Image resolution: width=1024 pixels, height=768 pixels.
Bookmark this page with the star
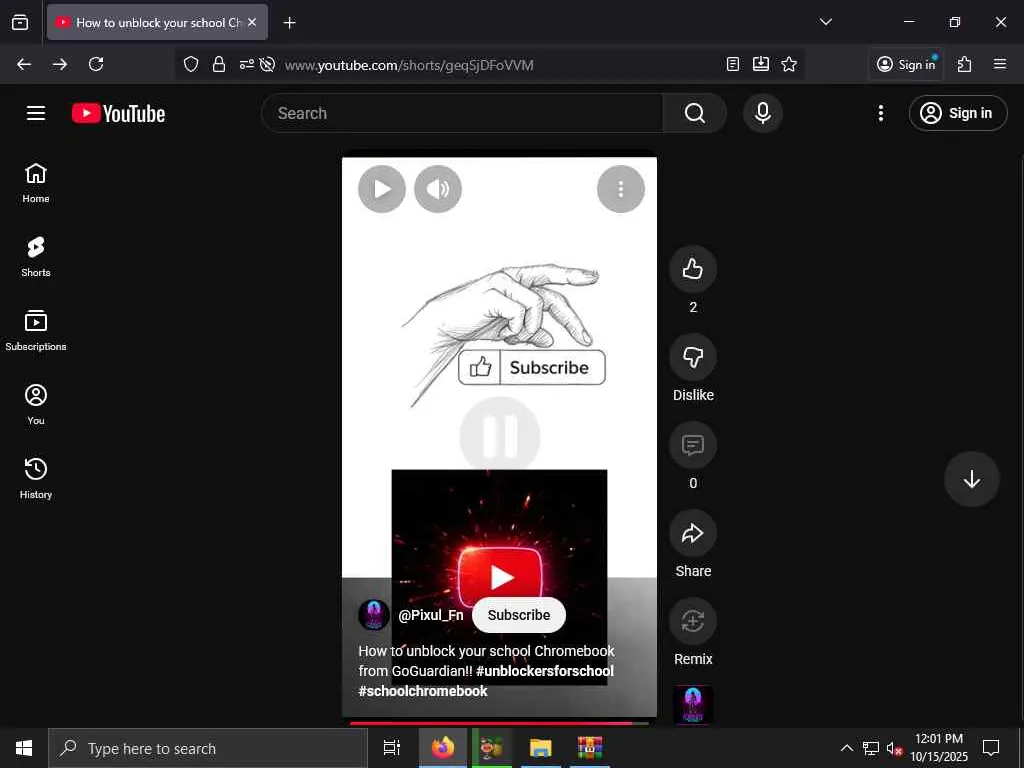(x=789, y=64)
